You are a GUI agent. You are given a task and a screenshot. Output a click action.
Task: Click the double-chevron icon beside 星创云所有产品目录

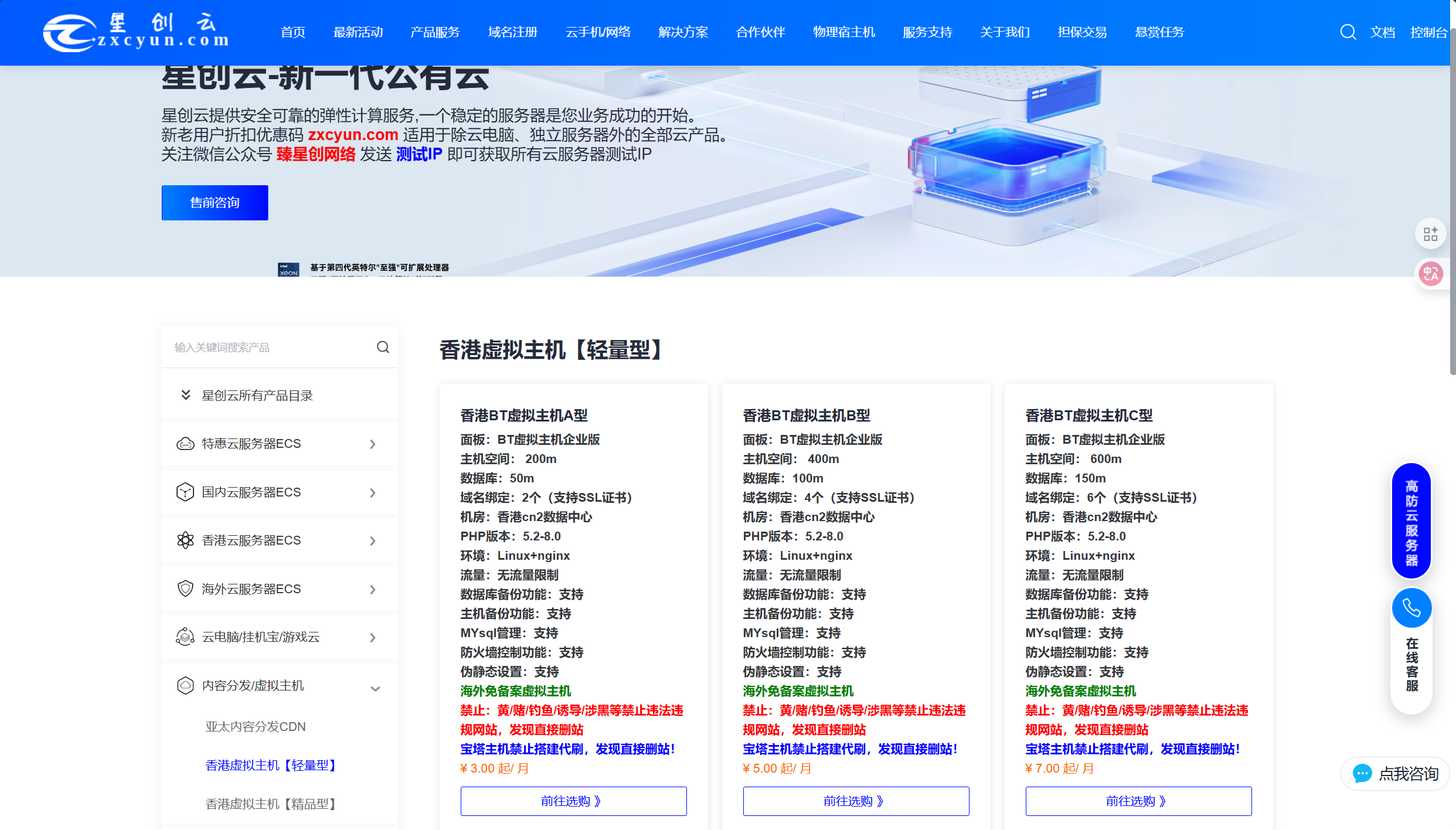coord(185,395)
